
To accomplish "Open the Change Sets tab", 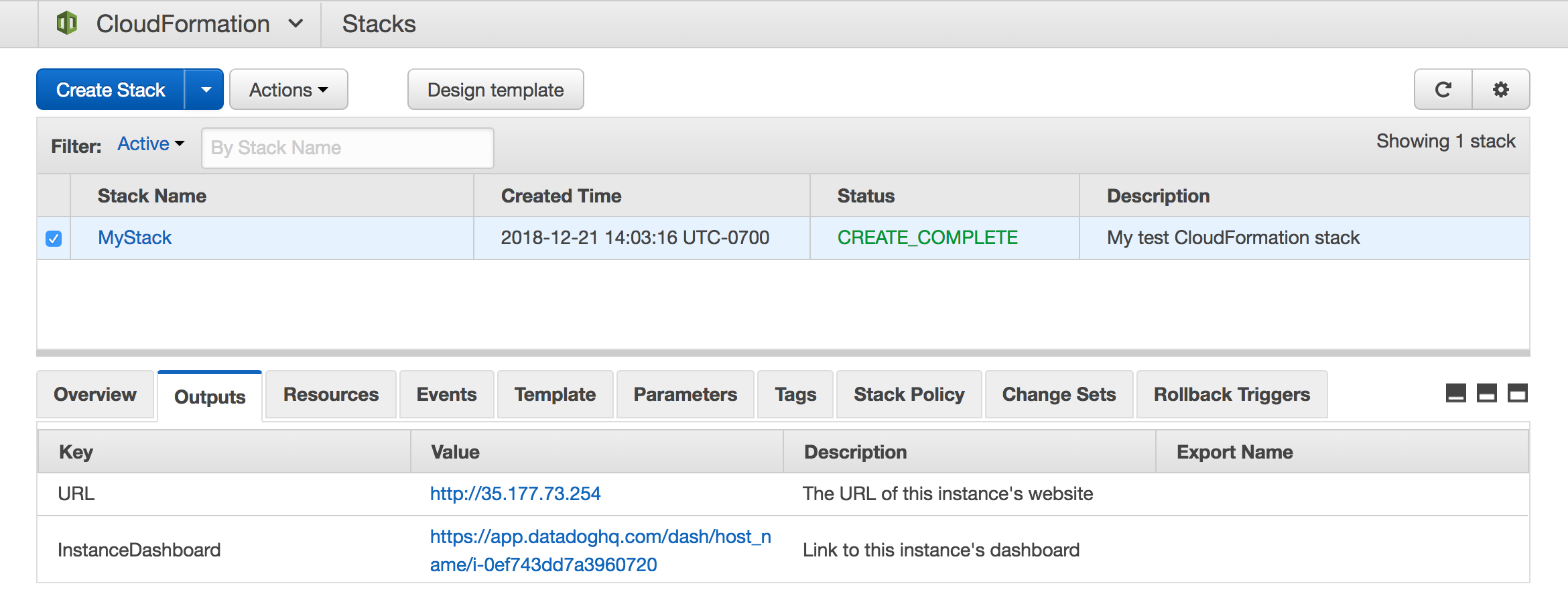I will coord(1059,394).
